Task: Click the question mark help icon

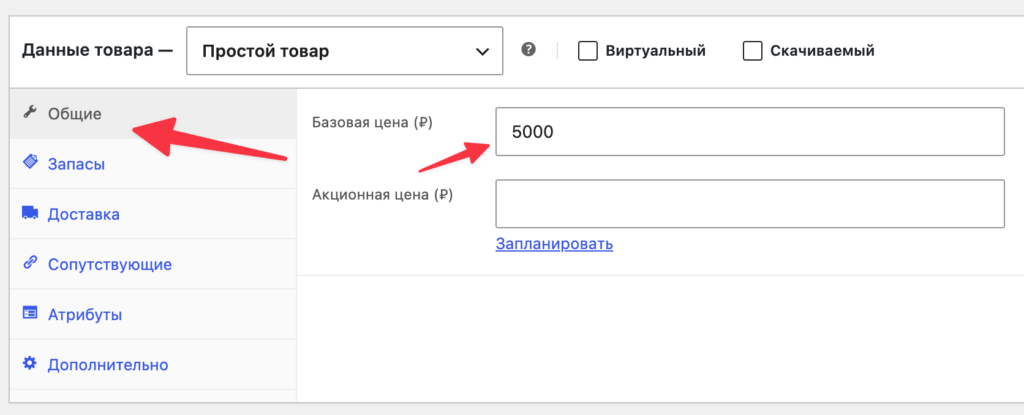Action: tap(528, 50)
